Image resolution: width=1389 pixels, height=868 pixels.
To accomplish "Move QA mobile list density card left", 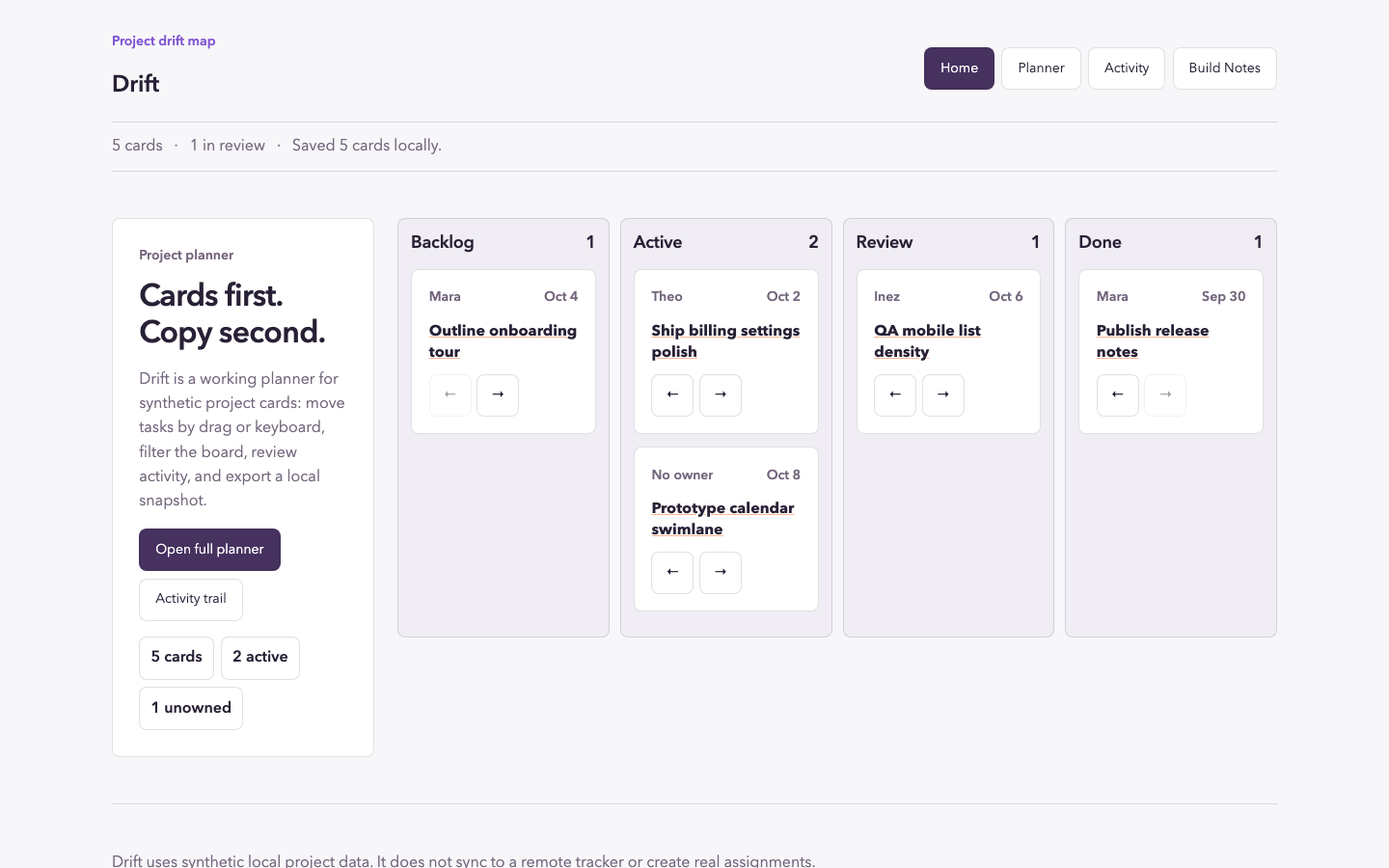I will tap(895, 395).
